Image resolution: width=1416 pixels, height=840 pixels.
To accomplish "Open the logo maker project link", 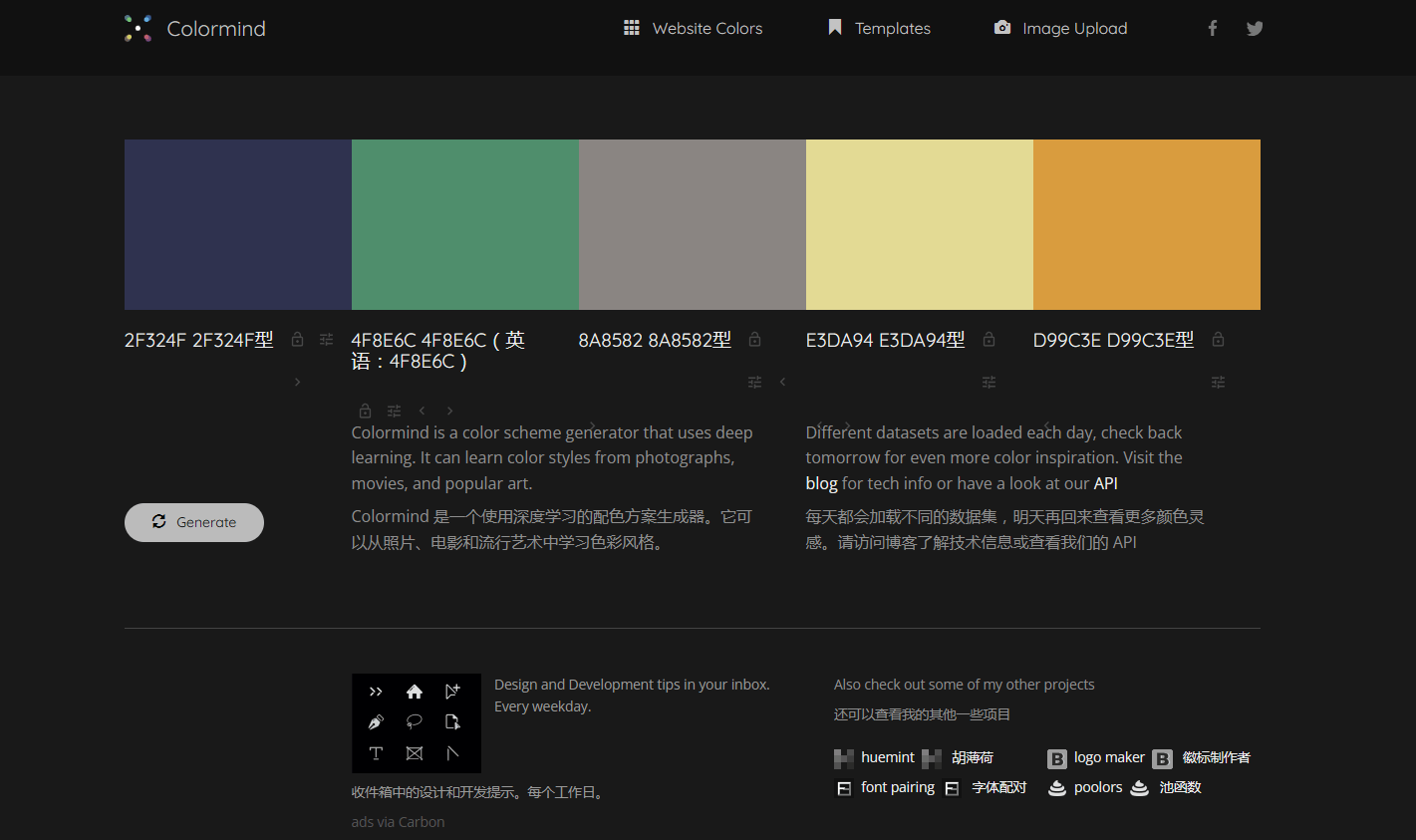I will tap(1096, 758).
